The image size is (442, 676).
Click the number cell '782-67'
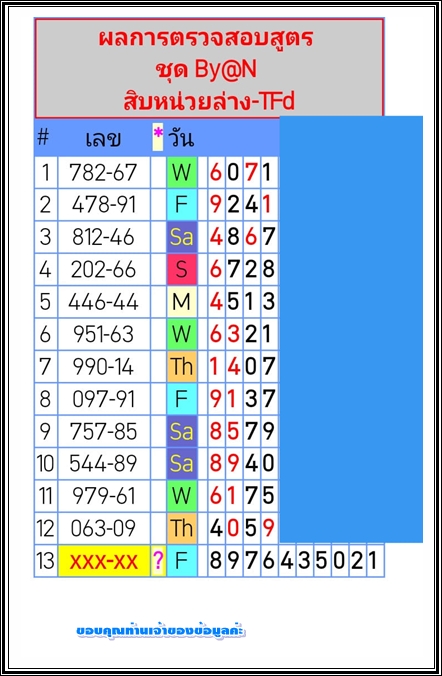pos(103,172)
